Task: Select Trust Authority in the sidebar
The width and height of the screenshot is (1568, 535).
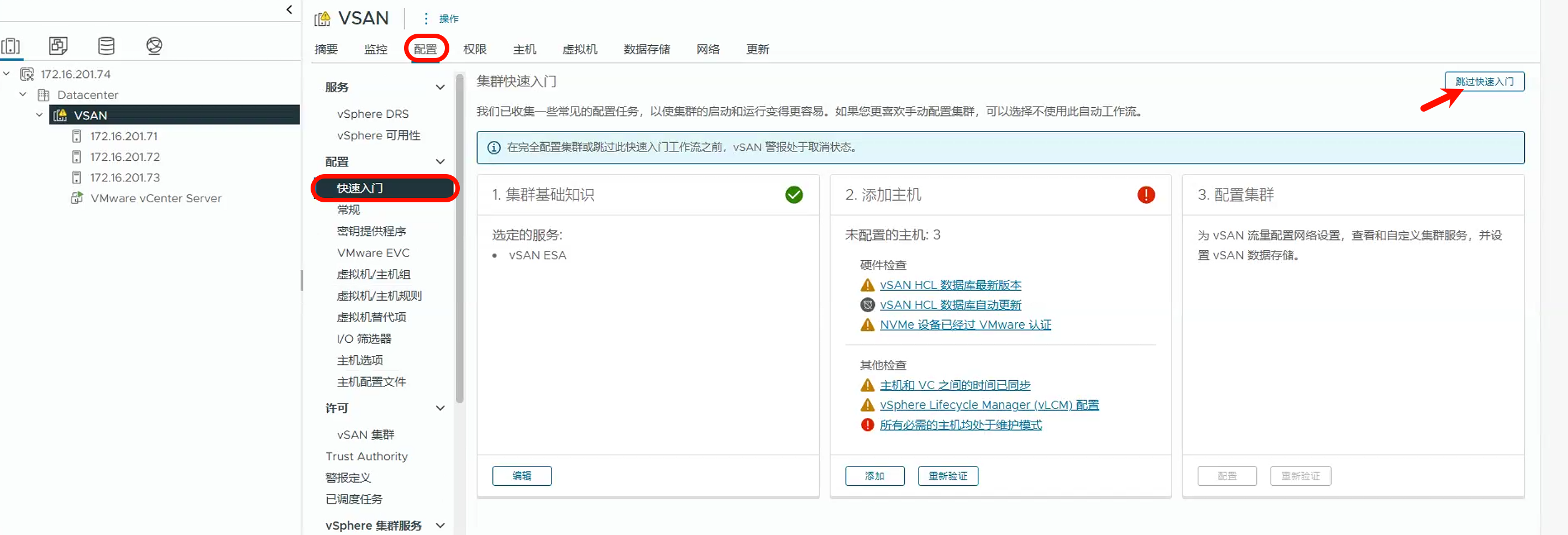Action: pyautogui.click(x=366, y=457)
